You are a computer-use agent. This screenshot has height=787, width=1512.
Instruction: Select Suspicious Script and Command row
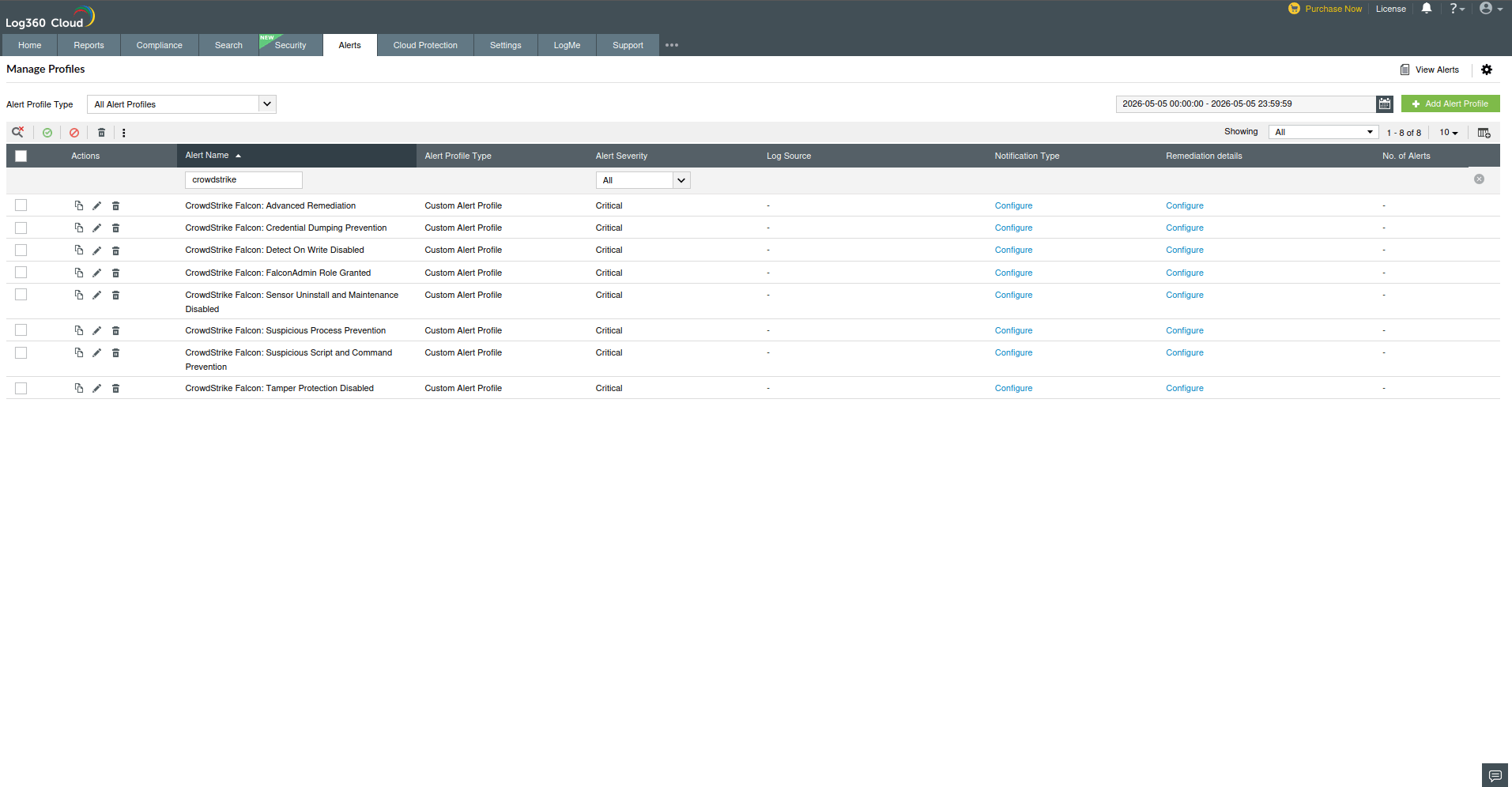point(21,352)
